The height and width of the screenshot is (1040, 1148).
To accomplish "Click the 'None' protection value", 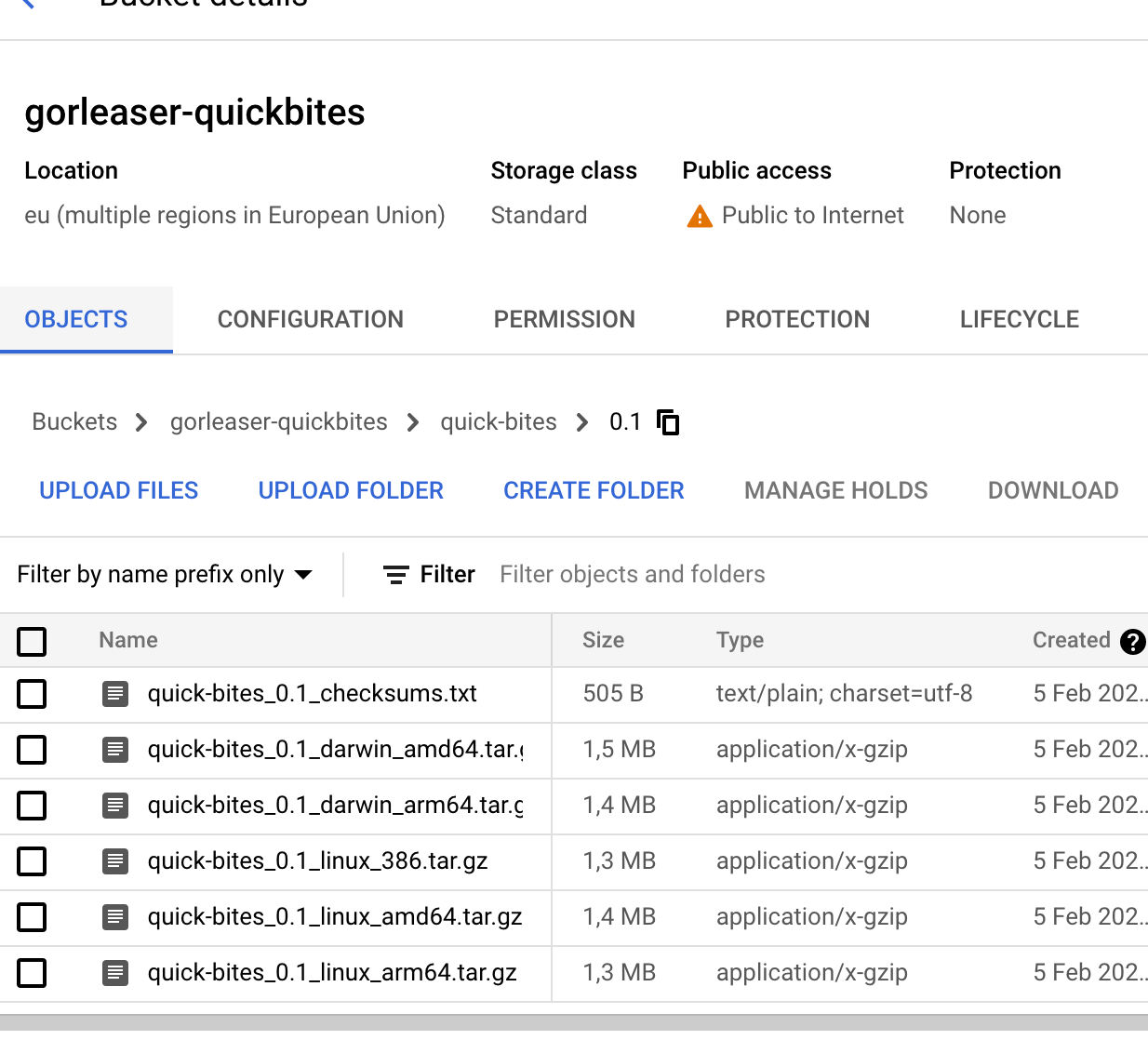I will [x=978, y=216].
